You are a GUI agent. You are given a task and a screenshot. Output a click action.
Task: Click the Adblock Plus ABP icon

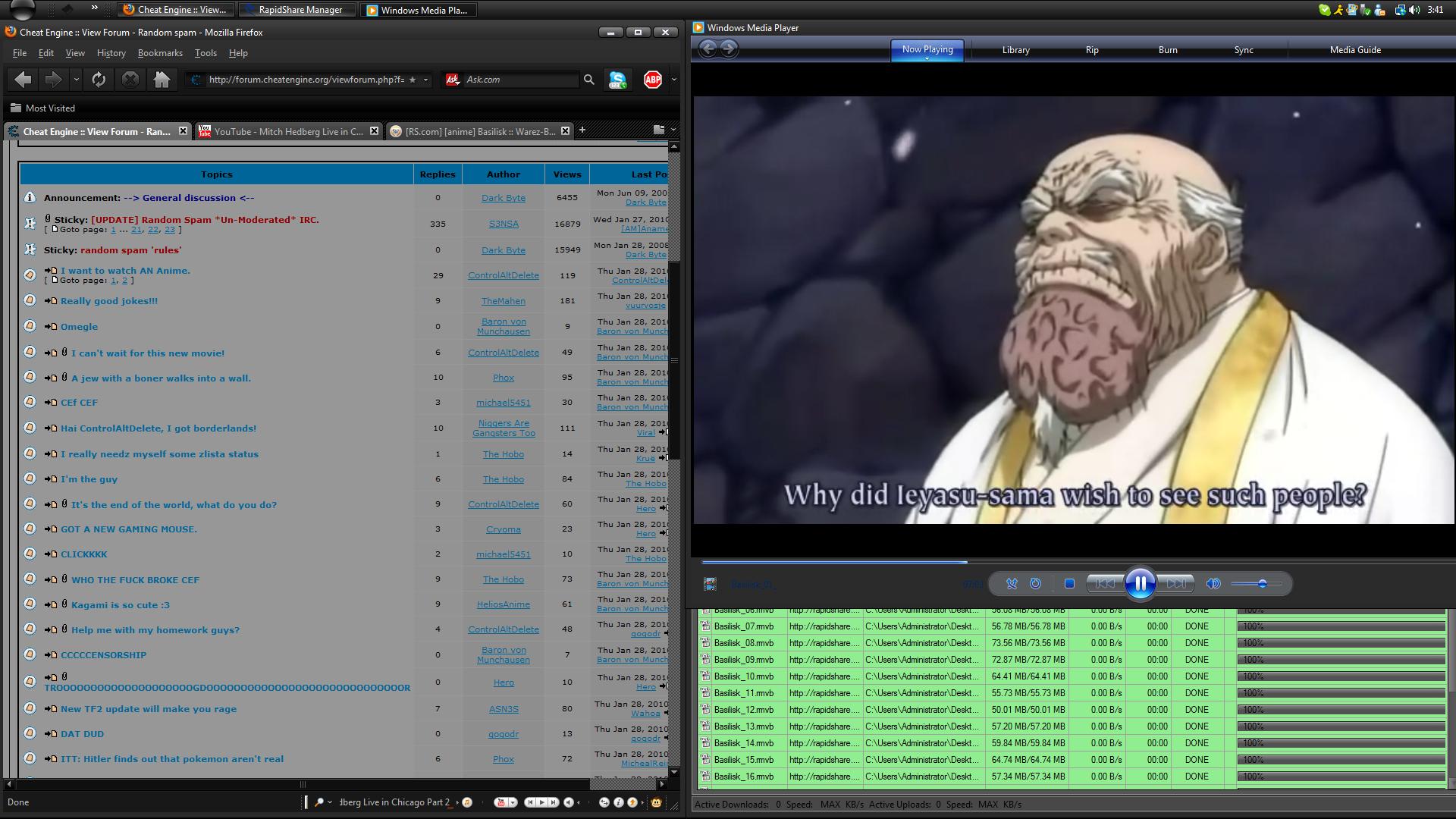point(653,80)
